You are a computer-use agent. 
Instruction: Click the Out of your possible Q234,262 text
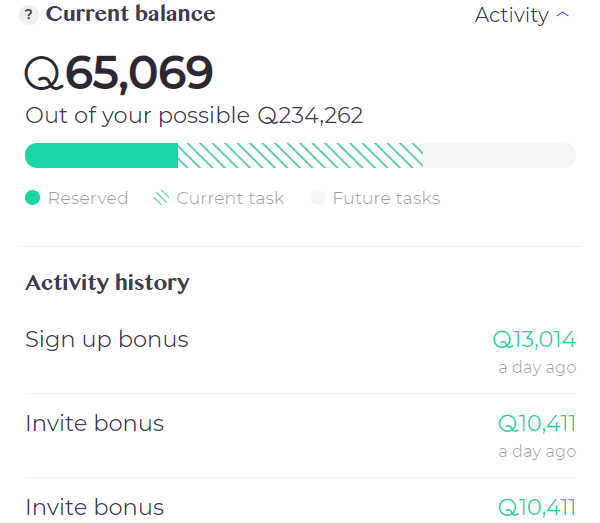[x=194, y=116]
